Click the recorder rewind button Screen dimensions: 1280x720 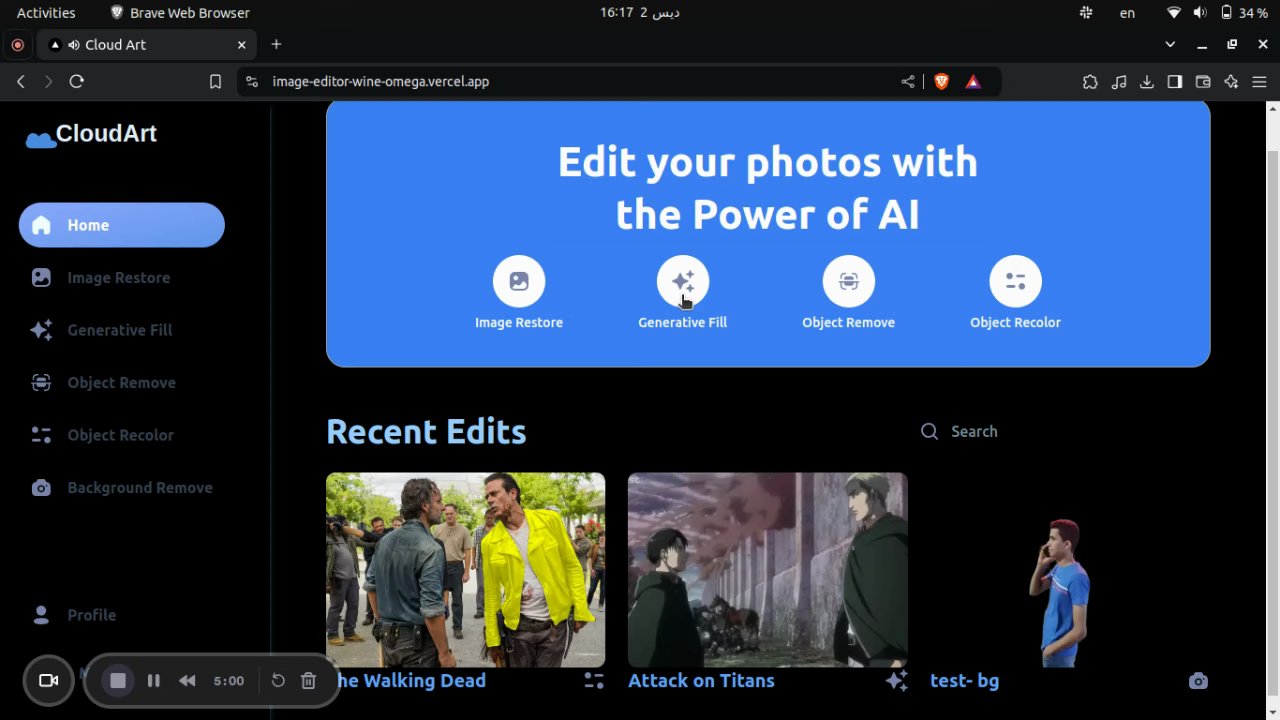pos(187,680)
